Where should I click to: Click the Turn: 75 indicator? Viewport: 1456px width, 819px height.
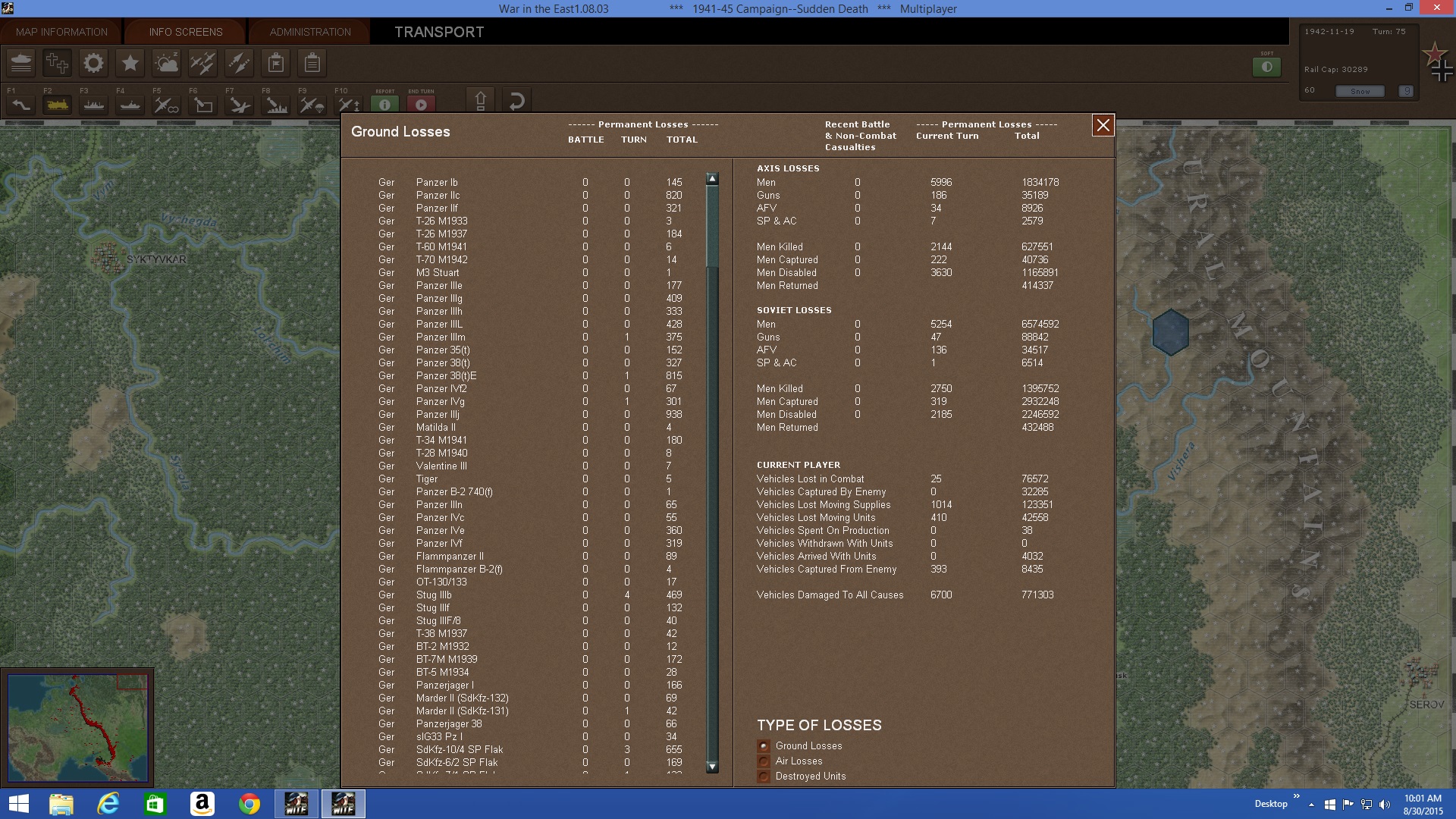(1389, 32)
